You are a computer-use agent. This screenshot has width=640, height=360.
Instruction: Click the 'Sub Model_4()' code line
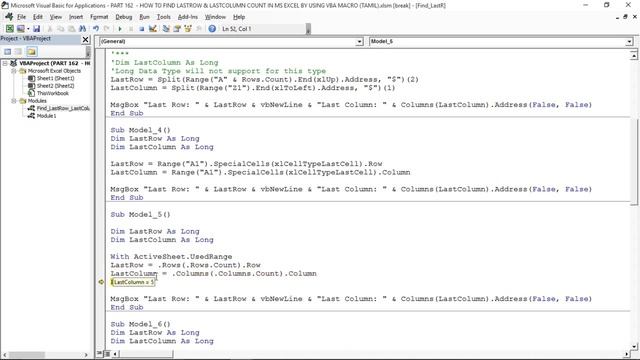(x=140, y=130)
